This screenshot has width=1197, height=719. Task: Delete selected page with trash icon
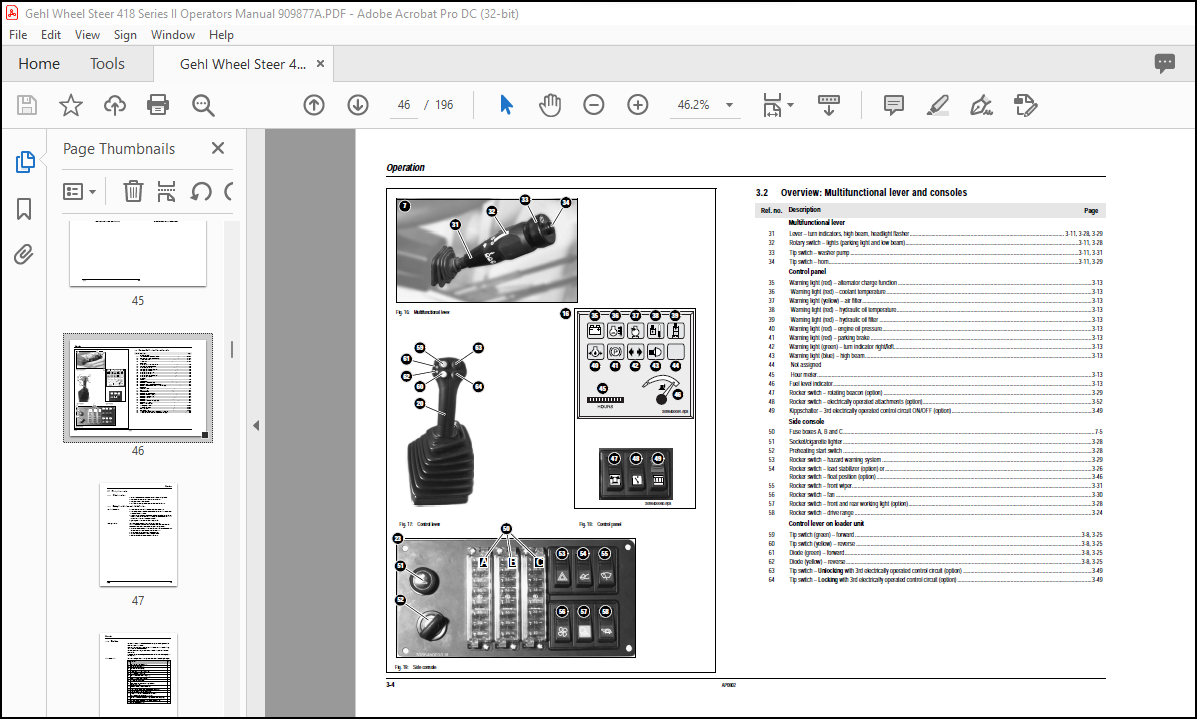tap(133, 191)
